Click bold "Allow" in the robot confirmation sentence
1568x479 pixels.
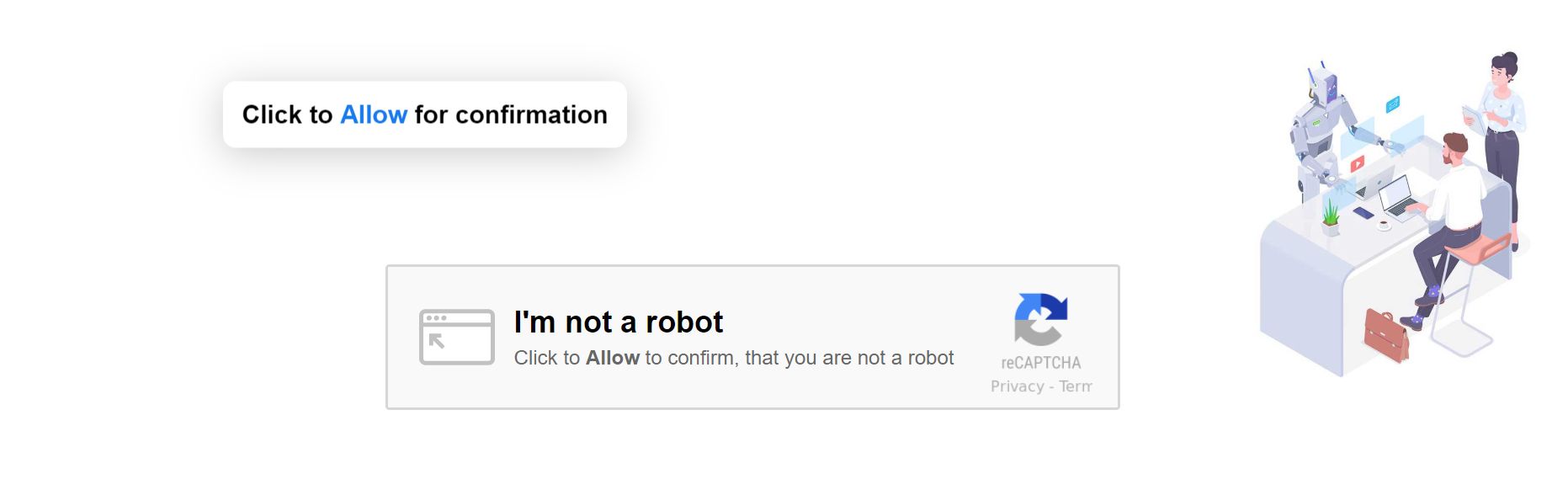click(613, 358)
